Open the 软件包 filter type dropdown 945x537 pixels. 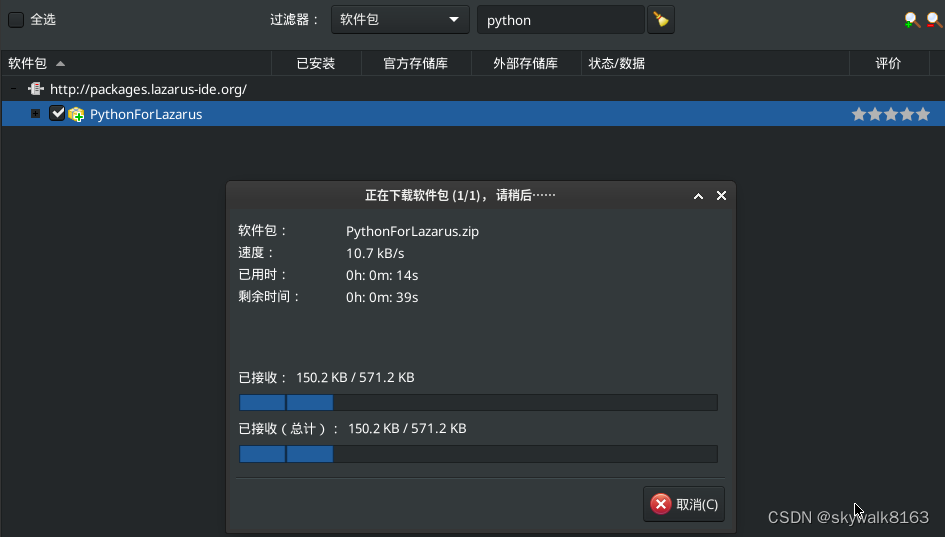click(x=400, y=20)
